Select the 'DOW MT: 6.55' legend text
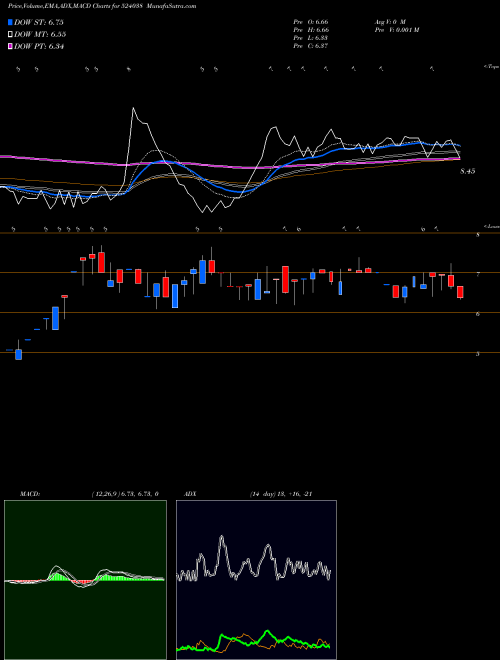500x660 pixels. tap(40, 35)
